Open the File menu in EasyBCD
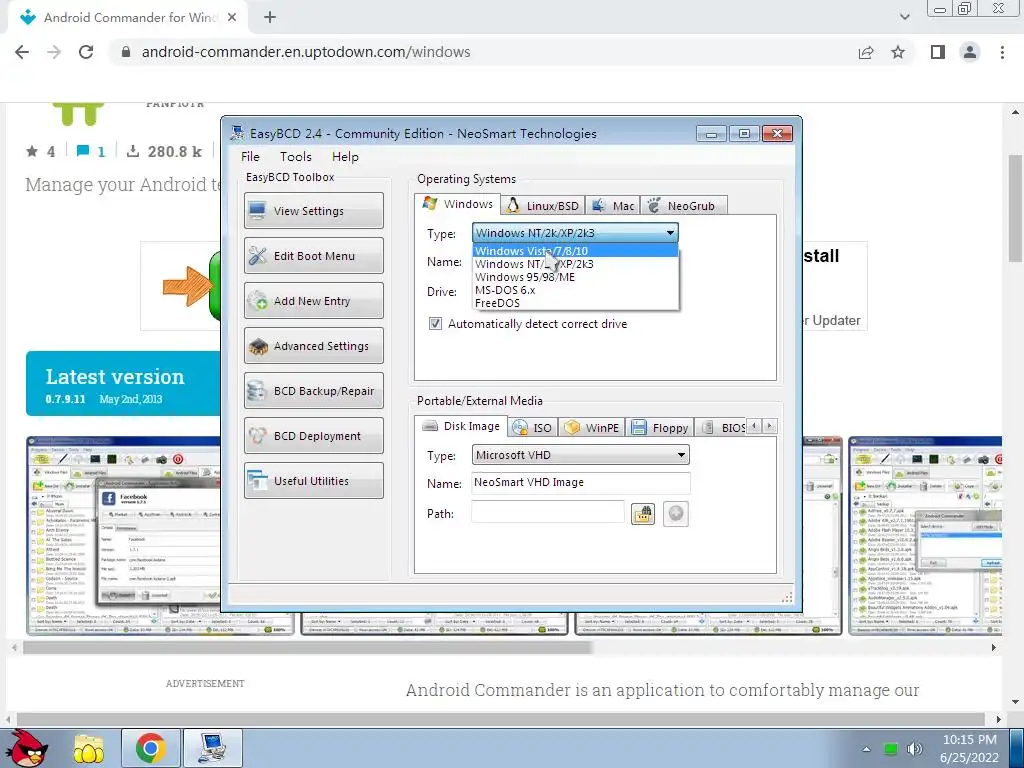This screenshot has width=1024, height=768. point(250,157)
